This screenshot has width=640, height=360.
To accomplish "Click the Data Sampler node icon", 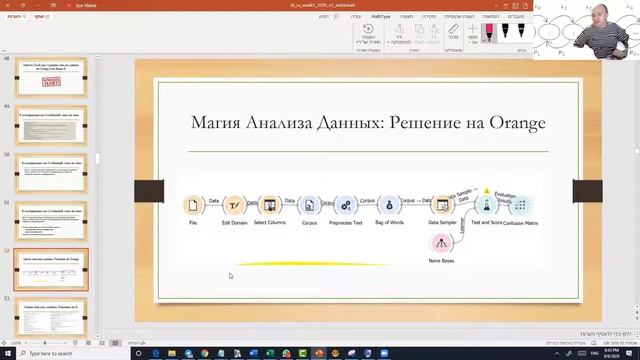I will [442, 205].
